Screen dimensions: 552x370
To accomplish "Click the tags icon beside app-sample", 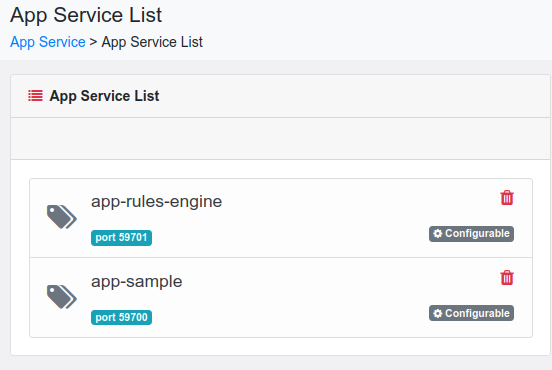I will (62, 297).
